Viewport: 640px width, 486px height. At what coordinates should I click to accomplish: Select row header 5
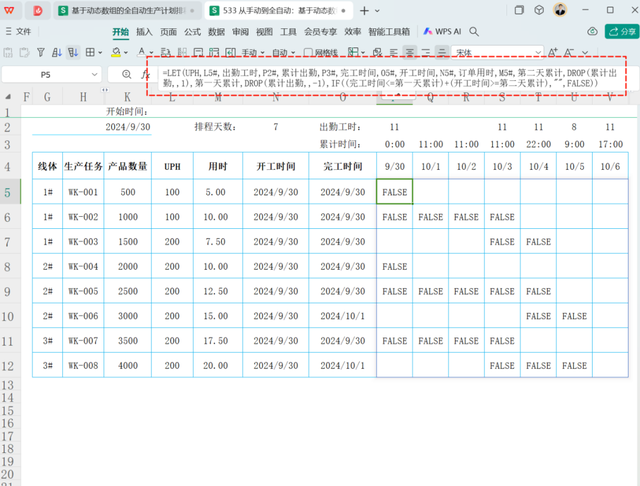[x=9, y=192]
